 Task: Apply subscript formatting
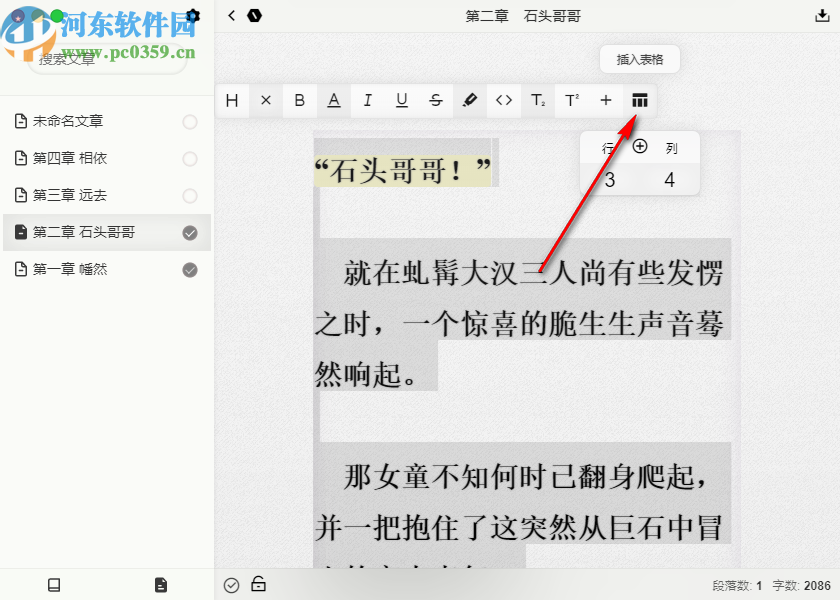[x=538, y=100]
